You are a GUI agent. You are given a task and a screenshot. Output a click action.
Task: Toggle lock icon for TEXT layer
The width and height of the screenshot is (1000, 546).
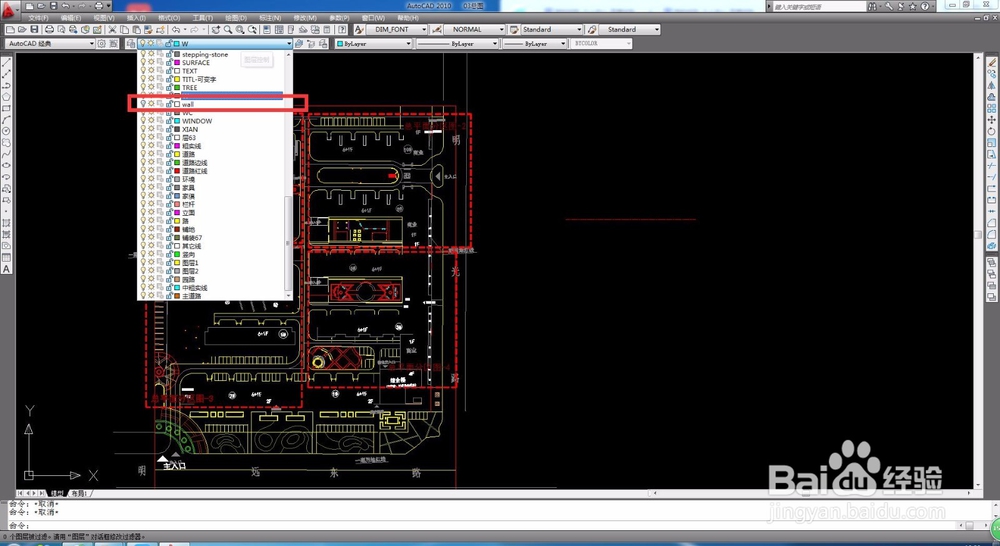(x=169, y=71)
